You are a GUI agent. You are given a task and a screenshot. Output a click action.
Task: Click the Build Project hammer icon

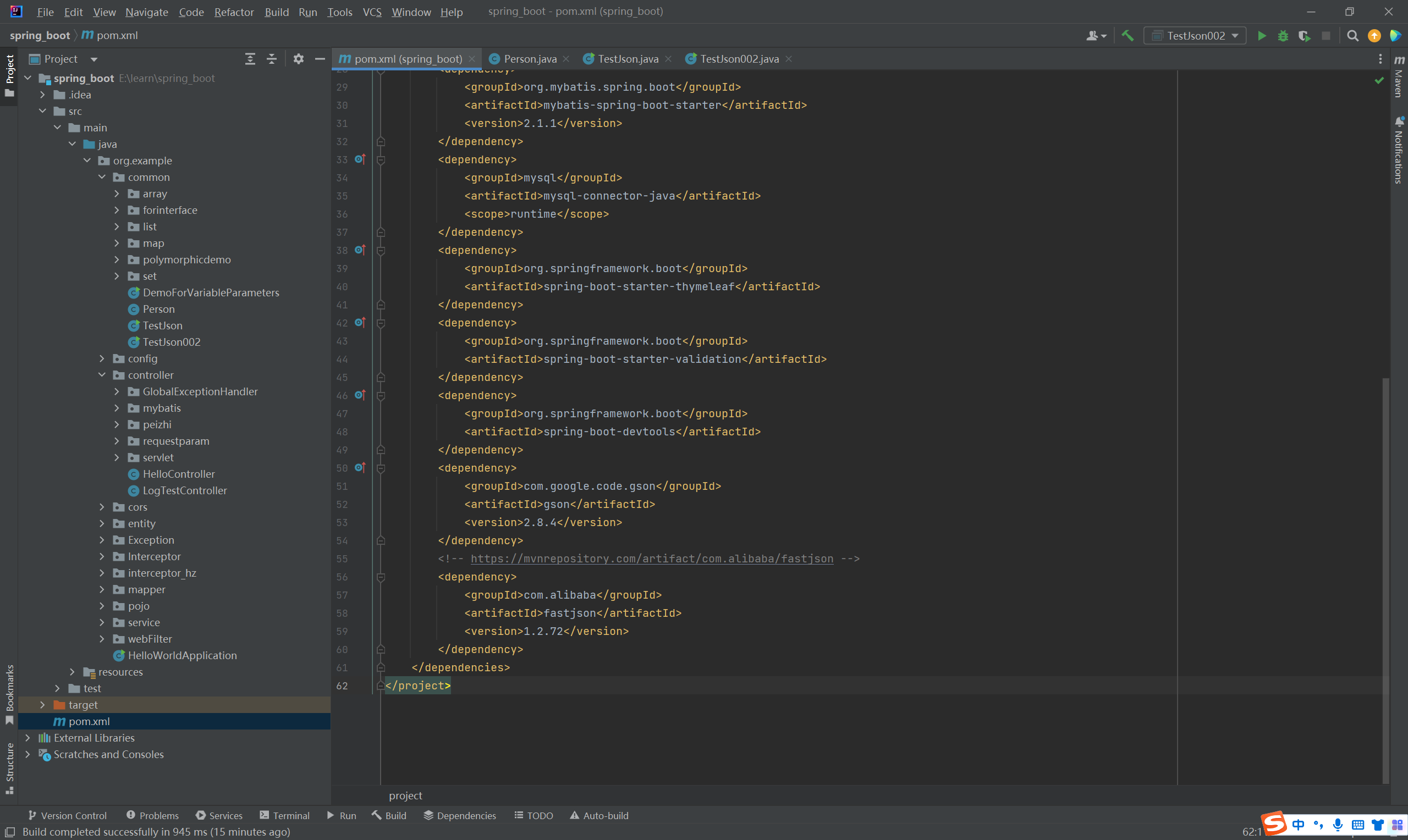1127,36
